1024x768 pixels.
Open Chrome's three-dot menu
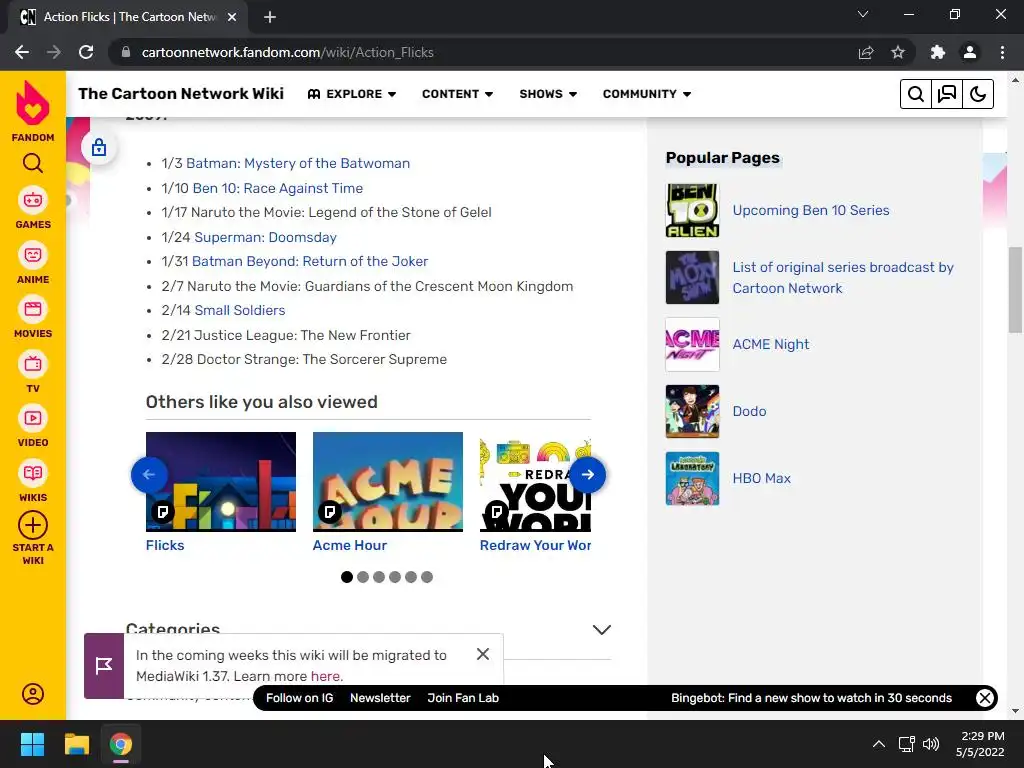[1002, 52]
